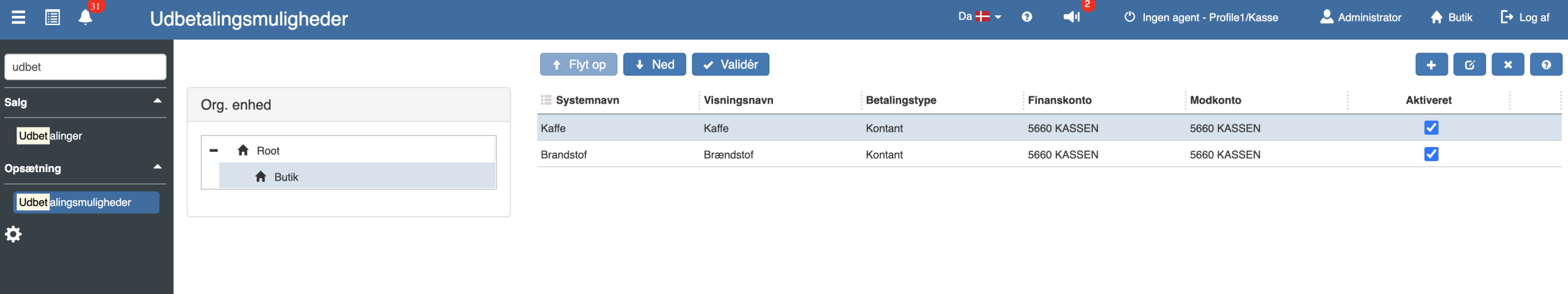
Task: Click the help question mark in header
Action: (1027, 17)
